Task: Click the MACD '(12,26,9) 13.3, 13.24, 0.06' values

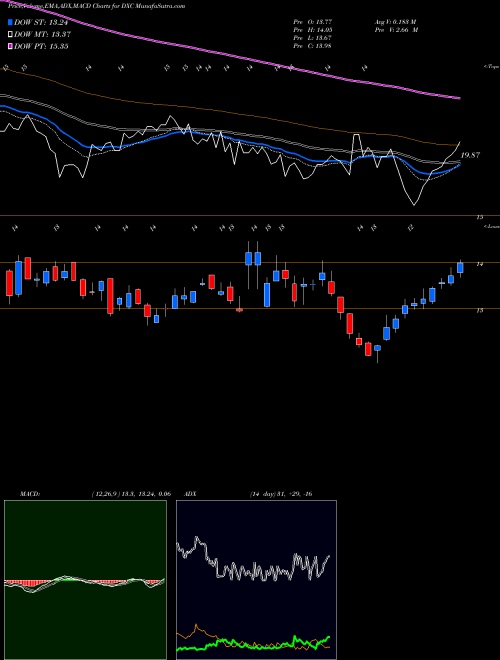Action: [x=130, y=494]
